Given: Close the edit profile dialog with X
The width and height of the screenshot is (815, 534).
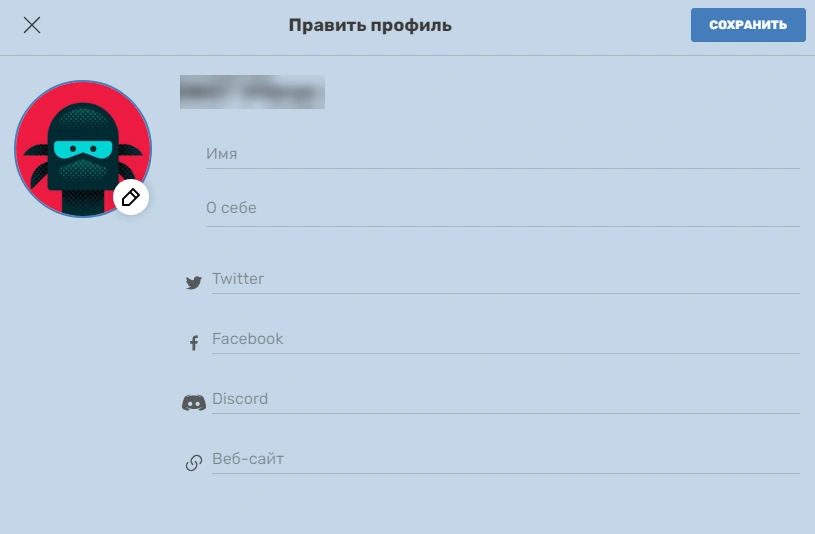Looking at the screenshot, I should point(32,25).
